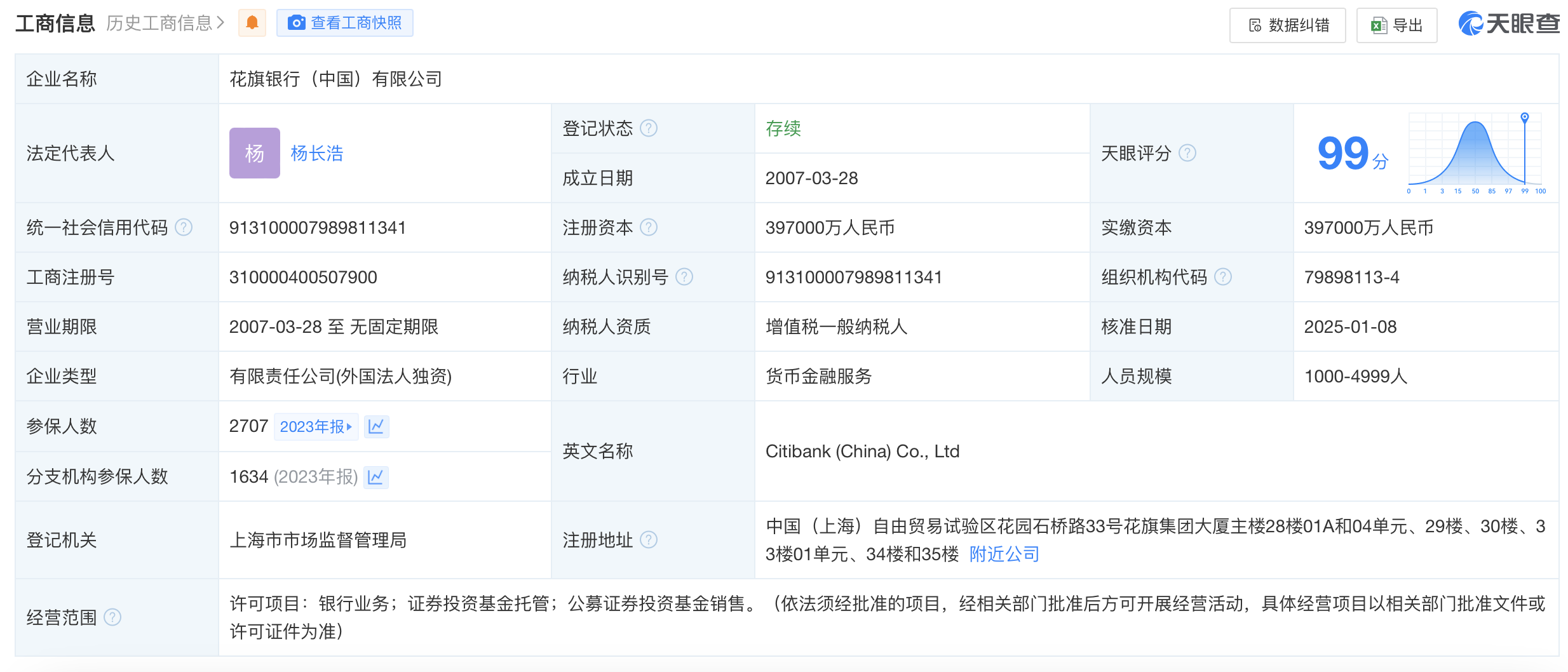Click the 天眼查 logo
The image size is (1568, 672).
point(1508,24)
